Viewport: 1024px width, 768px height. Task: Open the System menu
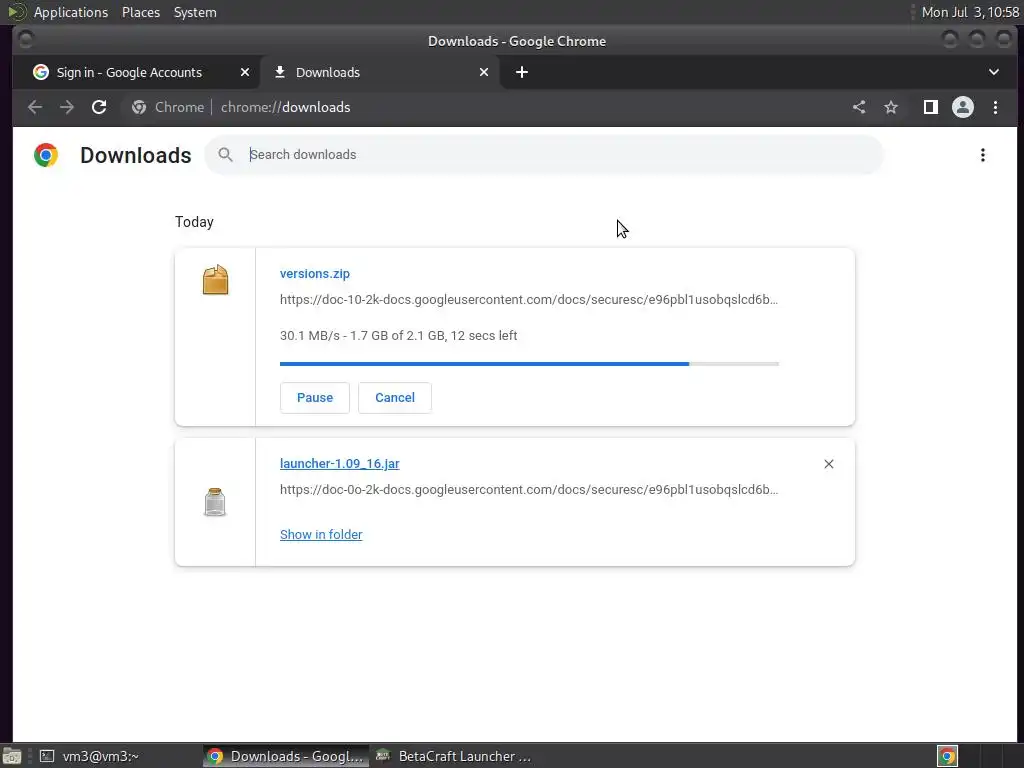click(195, 12)
